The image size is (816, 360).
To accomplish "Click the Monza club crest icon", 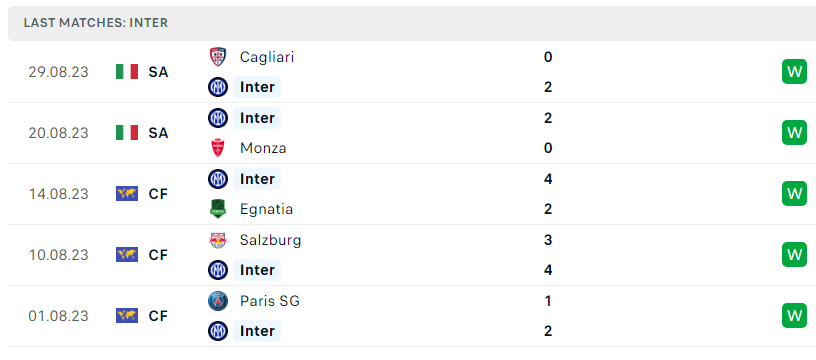I will (218, 148).
